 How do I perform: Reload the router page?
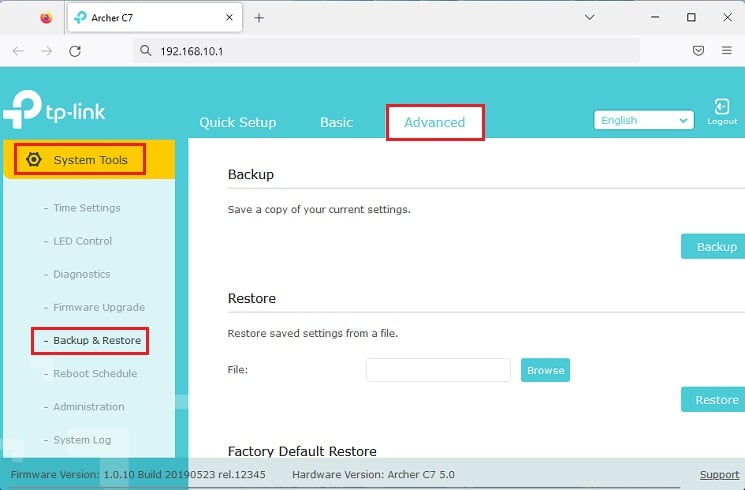point(75,51)
